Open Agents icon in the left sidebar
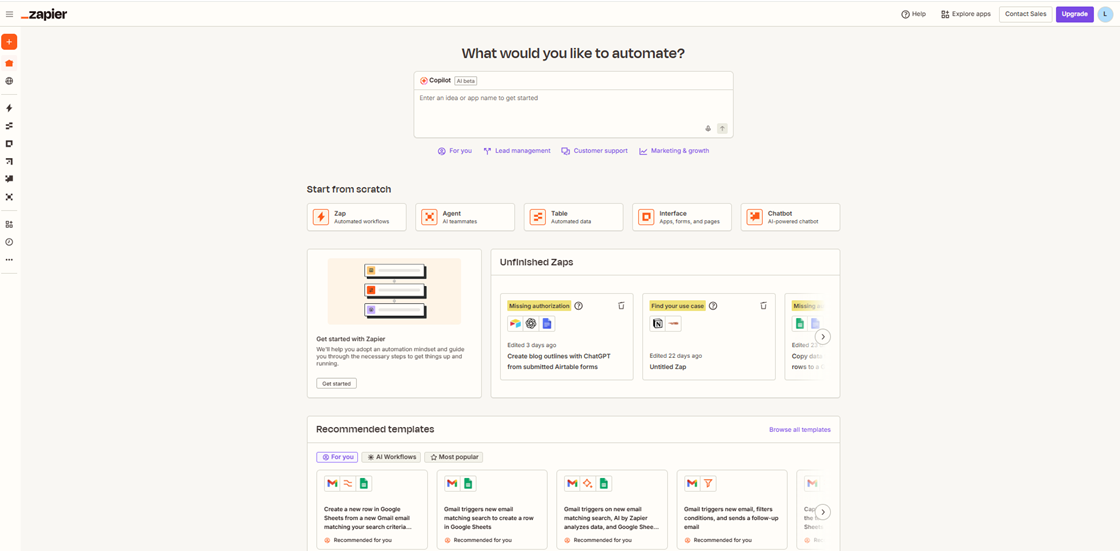The width and height of the screenshot is (1120, 551). pos(9,197)
